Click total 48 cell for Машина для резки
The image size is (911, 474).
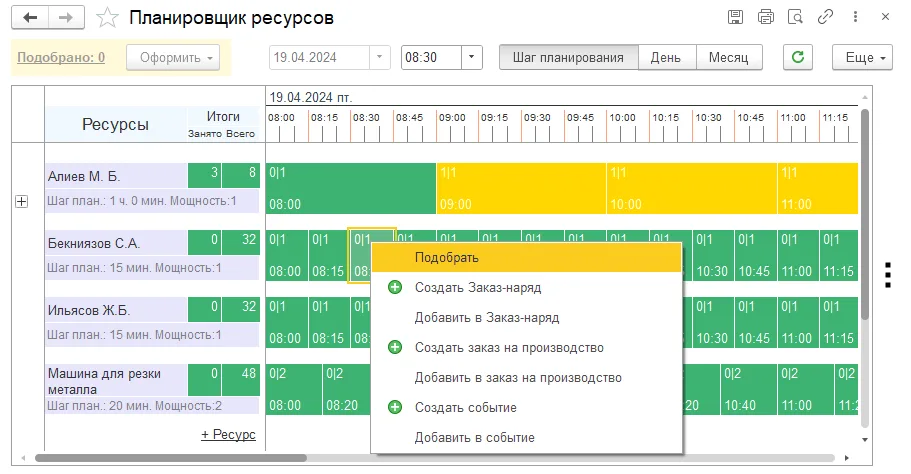[x=242, y=380]
